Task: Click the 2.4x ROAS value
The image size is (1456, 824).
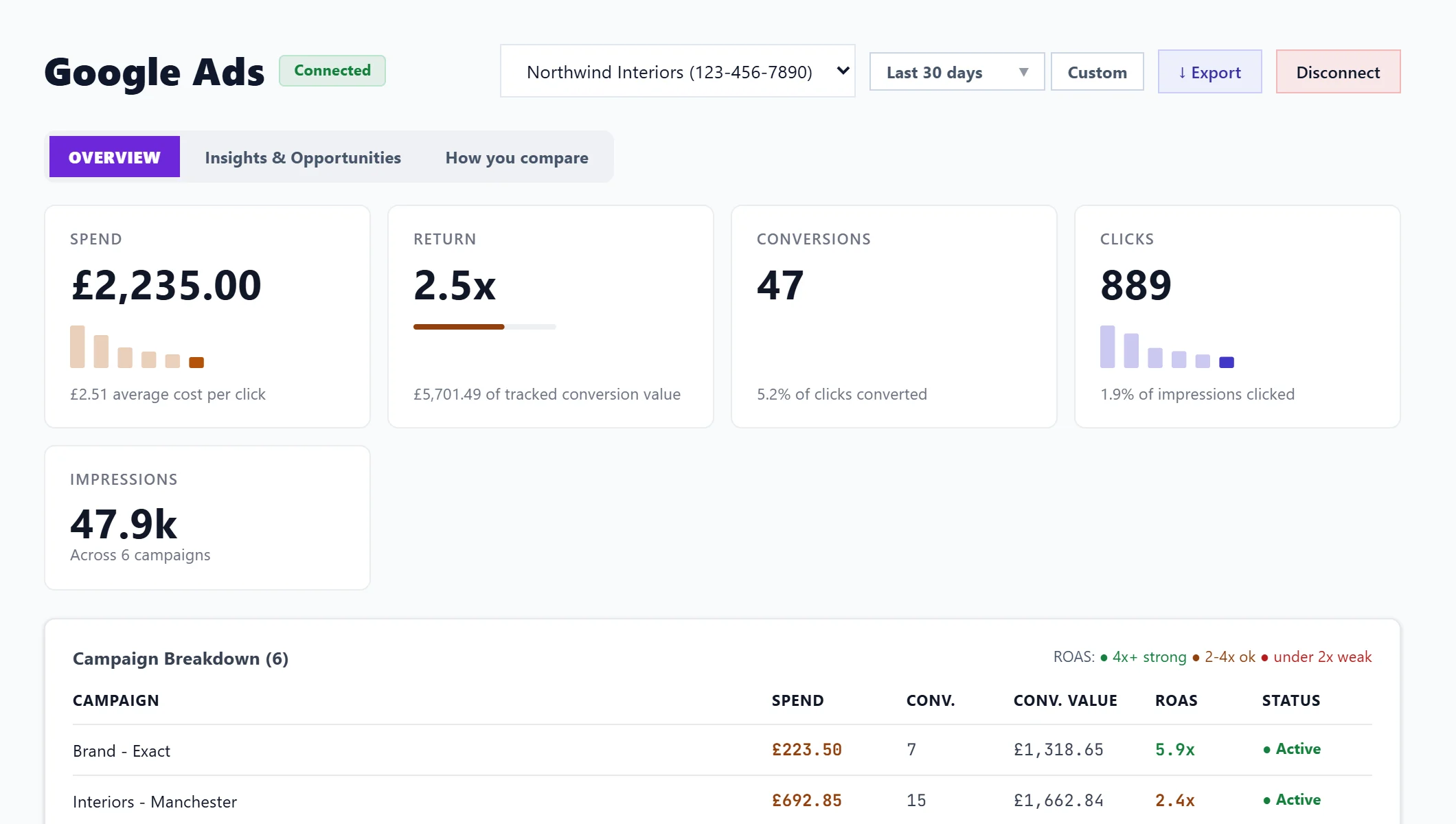Action: [x=1175, y=801]
